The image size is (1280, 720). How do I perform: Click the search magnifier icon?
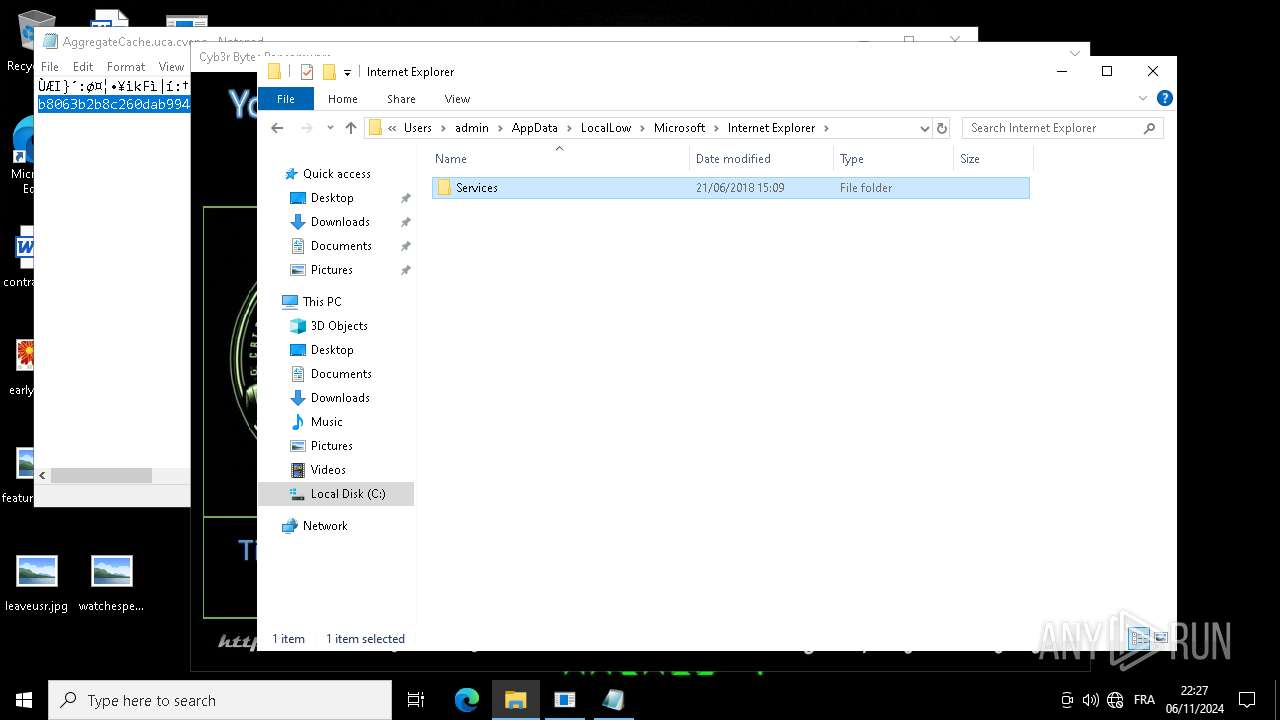[1149, 128]
